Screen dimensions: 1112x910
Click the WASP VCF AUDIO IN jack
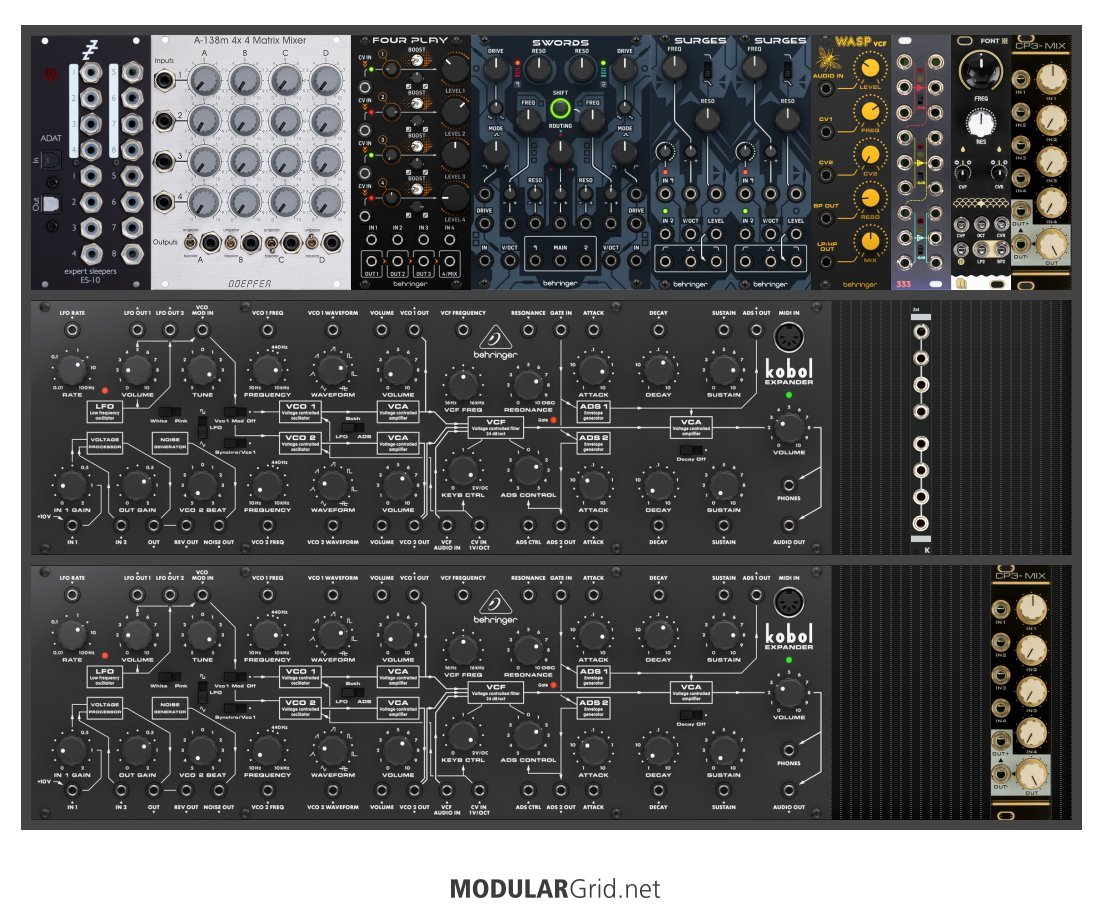coord(825,89)
